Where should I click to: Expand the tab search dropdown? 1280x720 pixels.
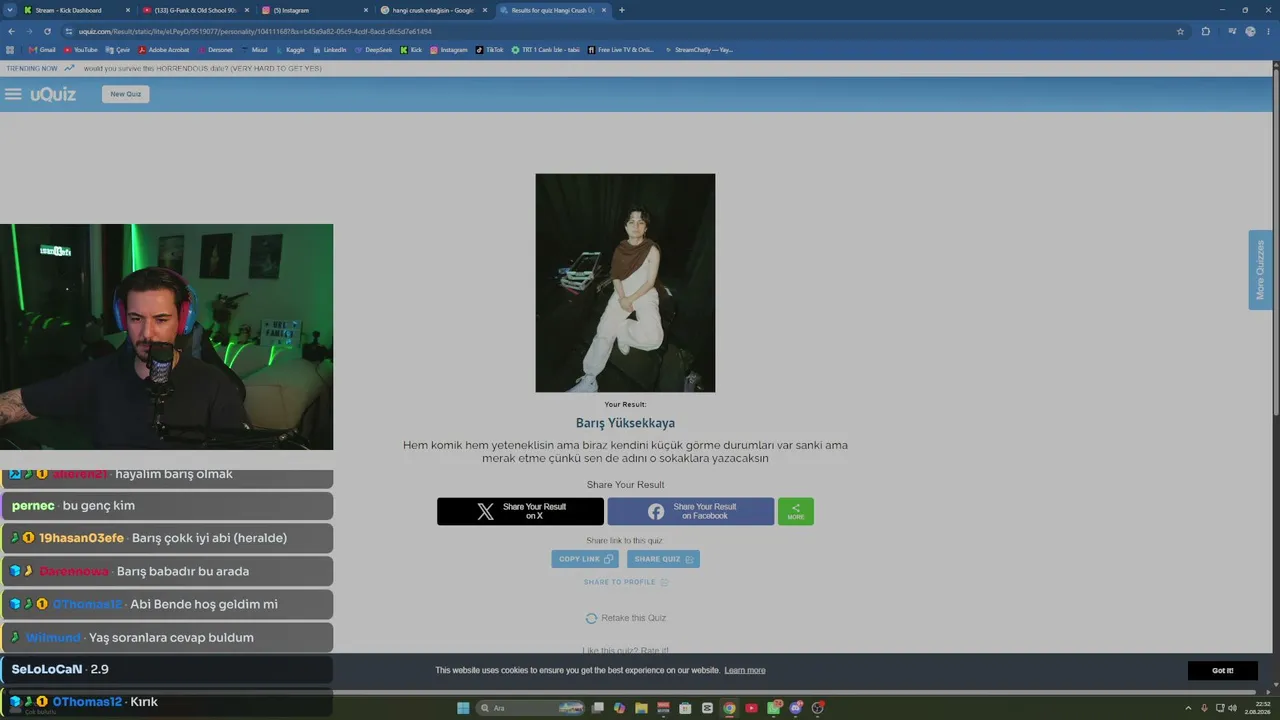[x=8, y=10]
